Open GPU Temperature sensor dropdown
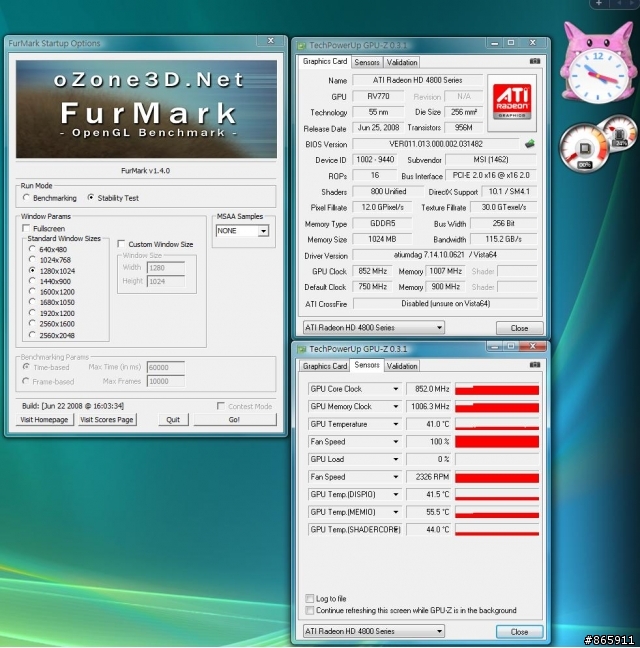The height and width of the screenshot is (648, 640). (x=395, y=424)
